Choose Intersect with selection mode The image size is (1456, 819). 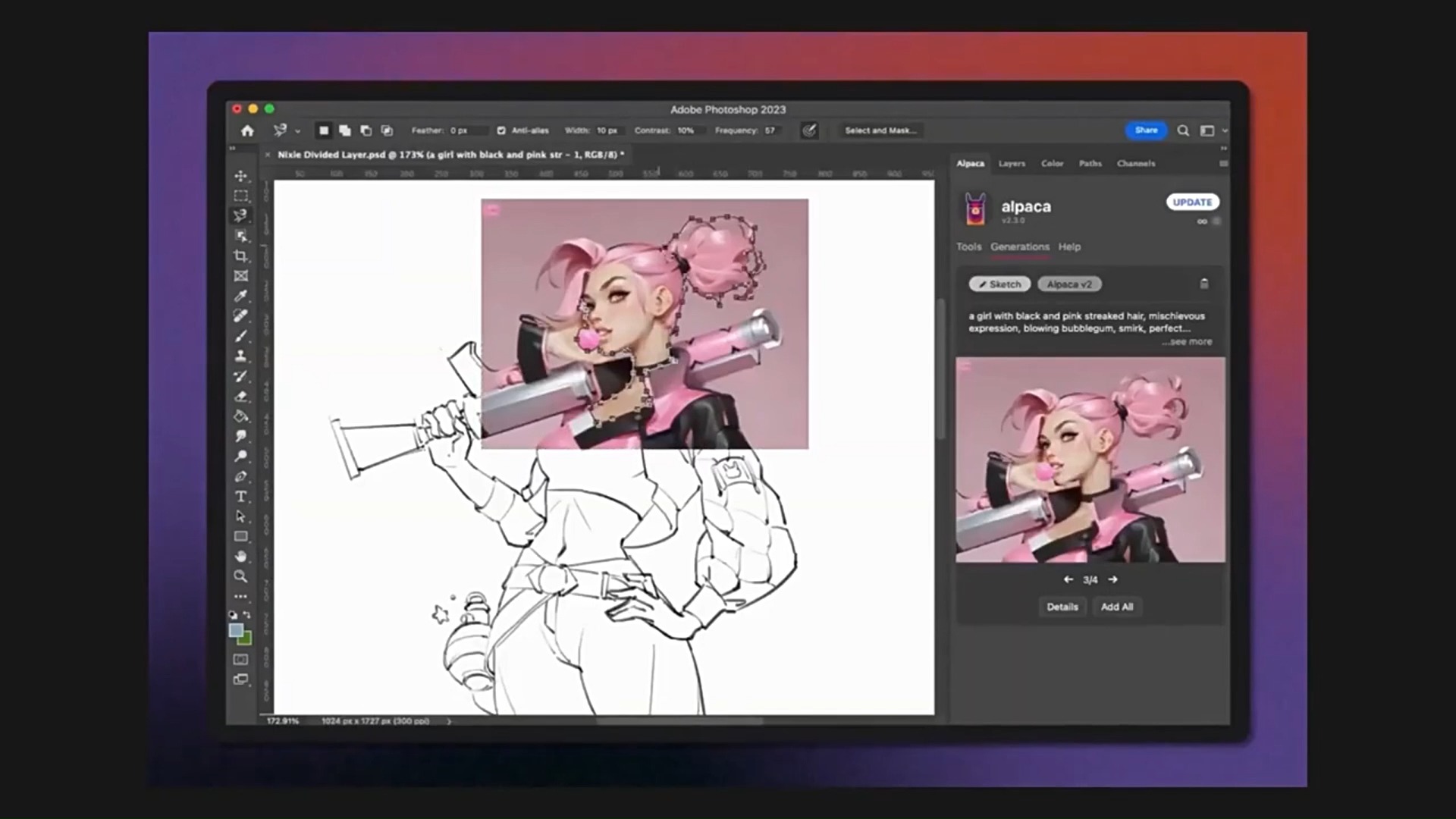387,130
